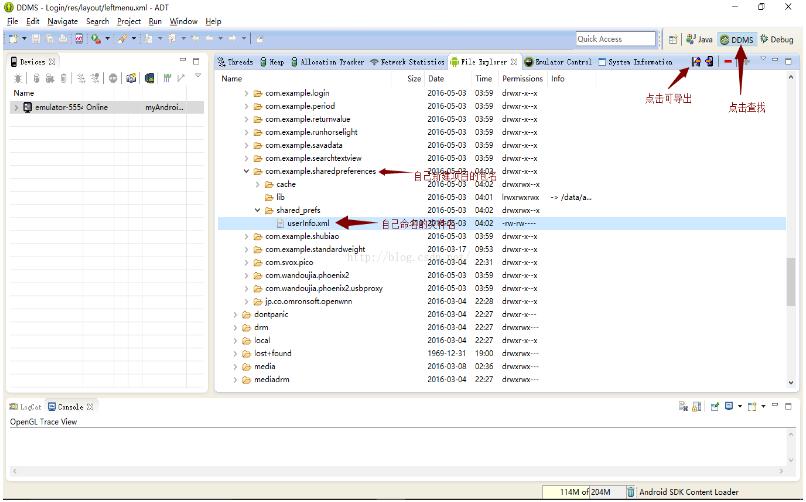Click the Run green button icon
The height and width of the screenshot is (502, 806).
click(x=96, y=39)
